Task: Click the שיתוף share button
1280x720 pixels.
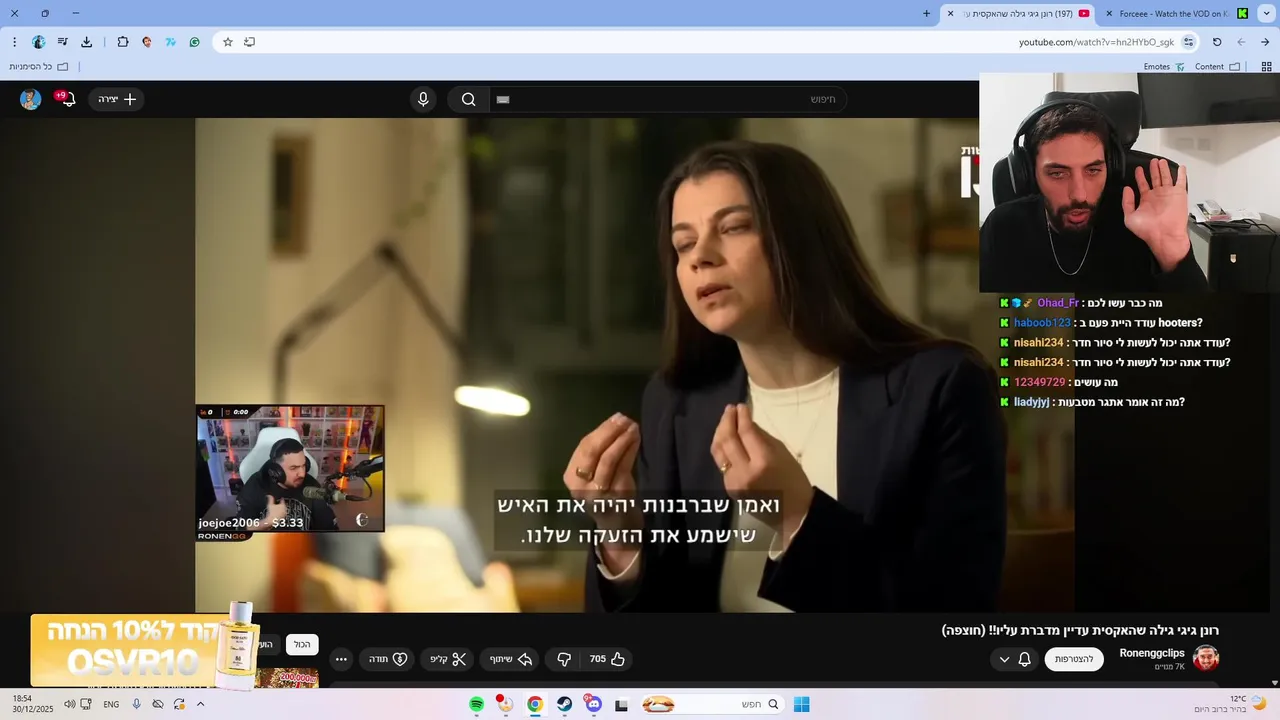Action: [x=510, y=659]
